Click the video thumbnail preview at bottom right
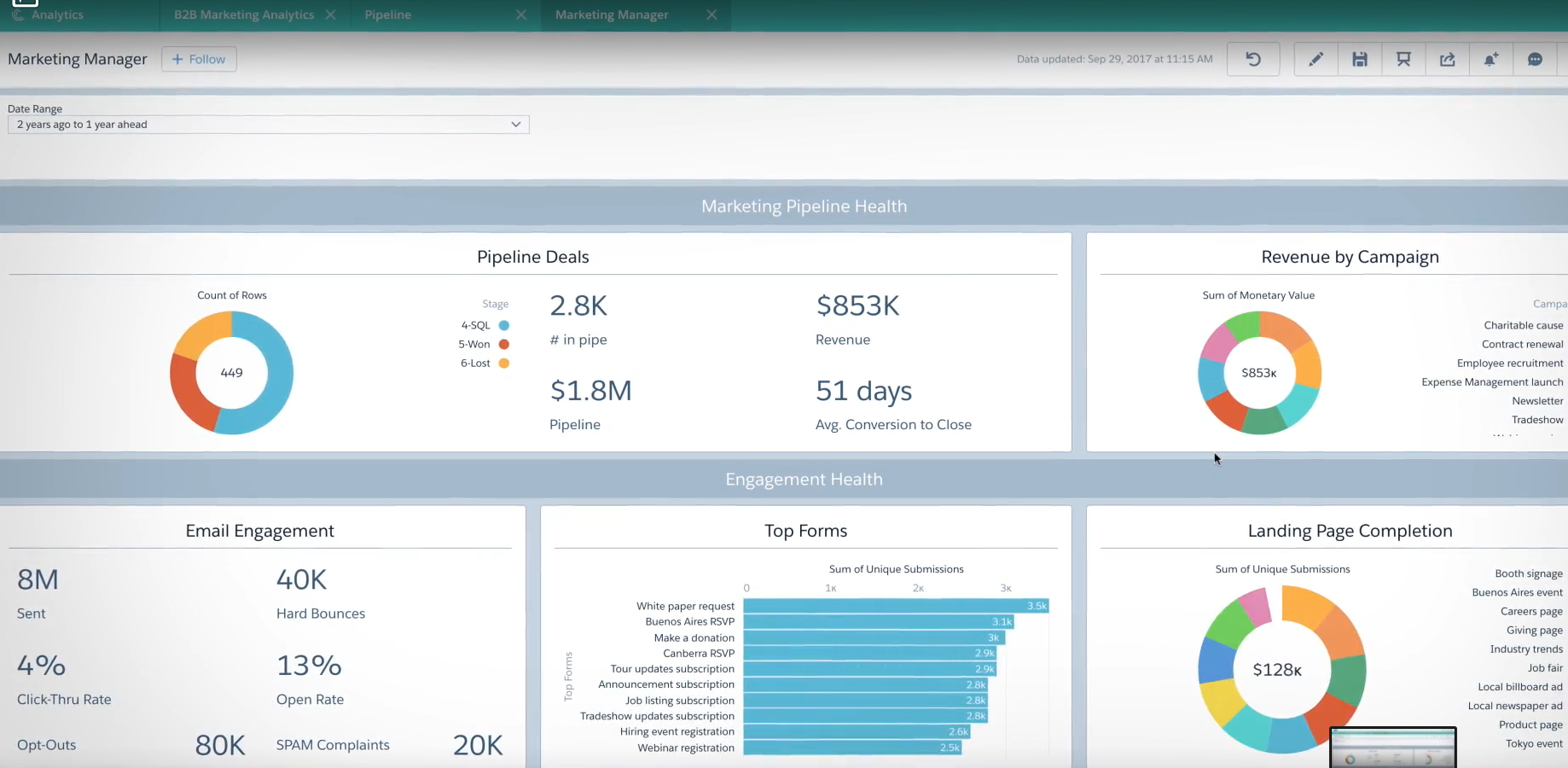This screenshot has width=1568, height=768. [1392, 748]
